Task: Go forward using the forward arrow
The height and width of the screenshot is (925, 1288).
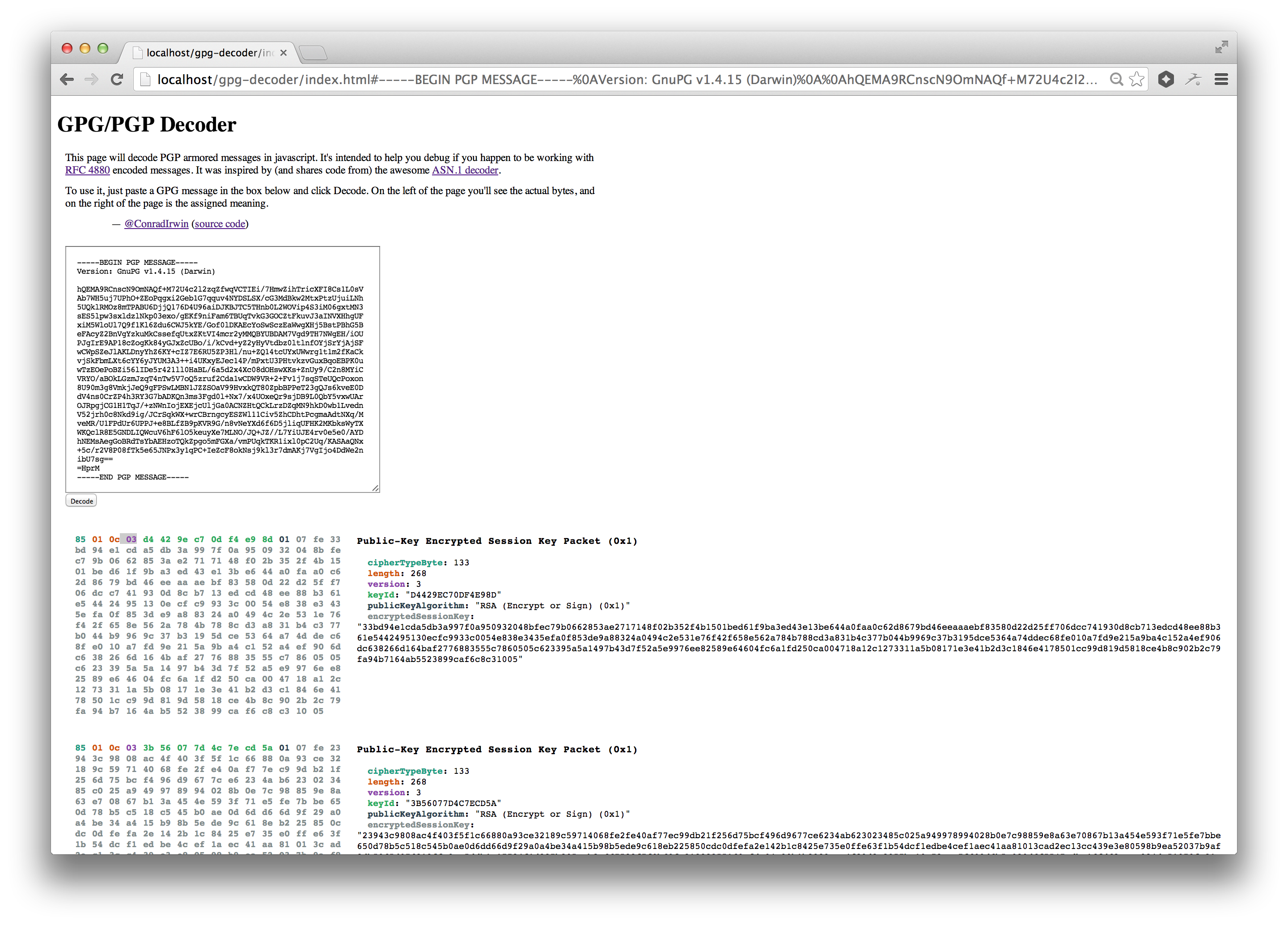Action: pyautogui.click(x=91, y=80)
